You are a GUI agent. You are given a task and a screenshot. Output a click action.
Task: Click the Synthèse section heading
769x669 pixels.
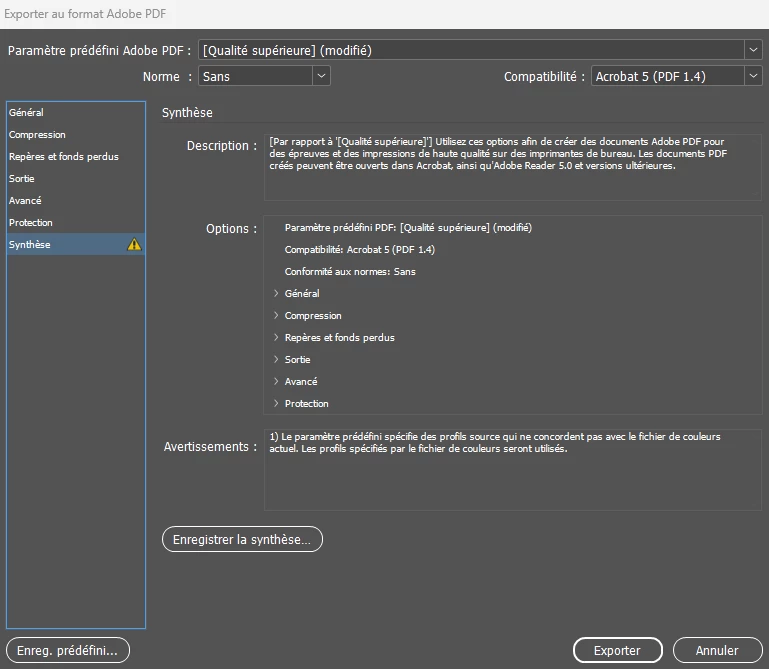pyautogui.click(x=187, y=113)
